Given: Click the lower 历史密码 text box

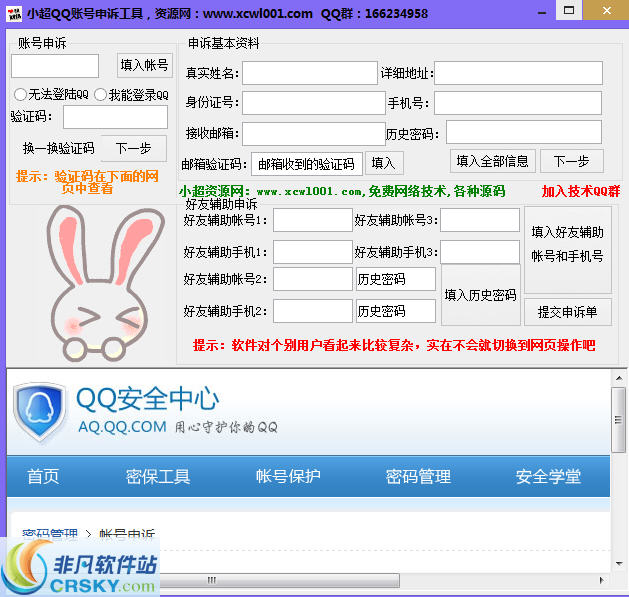Looking at the screenshot, I should pos(396,311).
